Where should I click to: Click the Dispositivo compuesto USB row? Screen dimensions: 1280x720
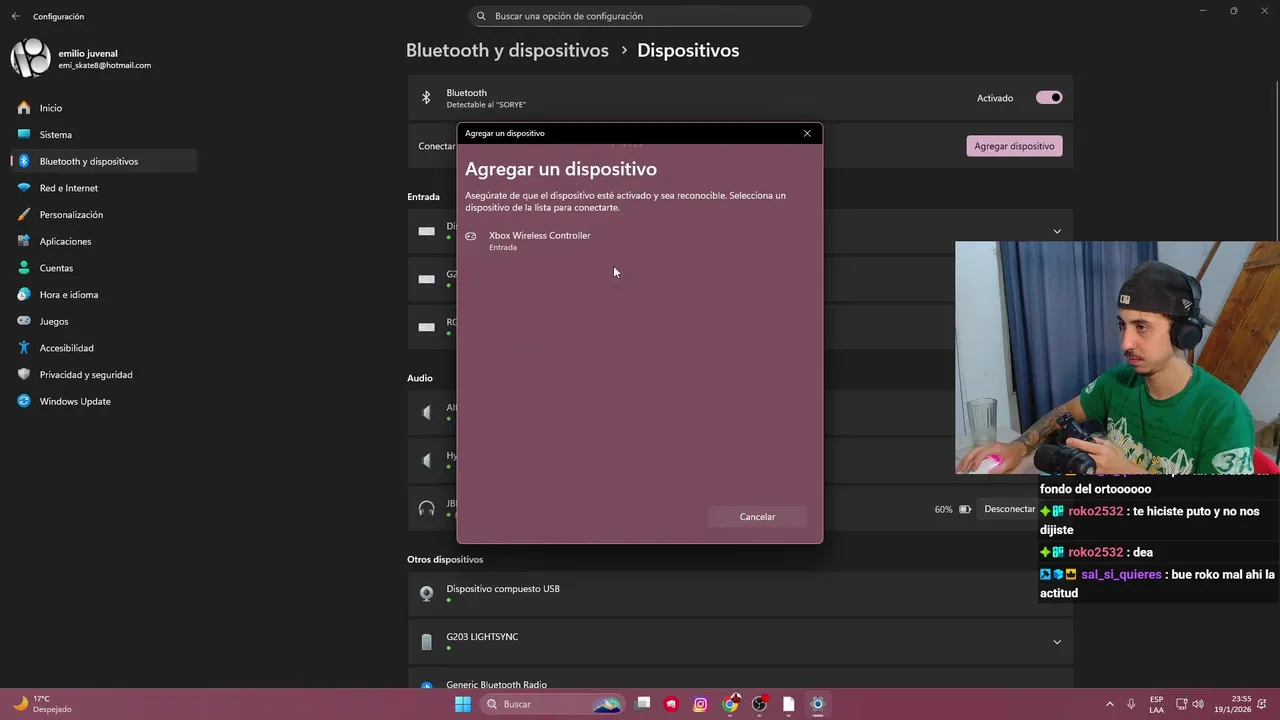tap(740, 593)
